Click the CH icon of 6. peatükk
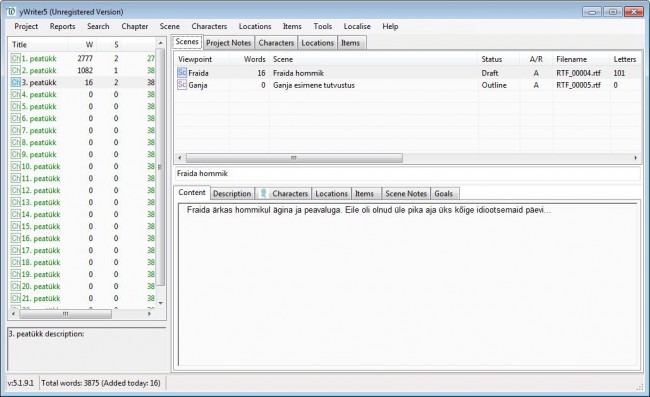This screenshot has width=650, height=397. coord(15,119)
